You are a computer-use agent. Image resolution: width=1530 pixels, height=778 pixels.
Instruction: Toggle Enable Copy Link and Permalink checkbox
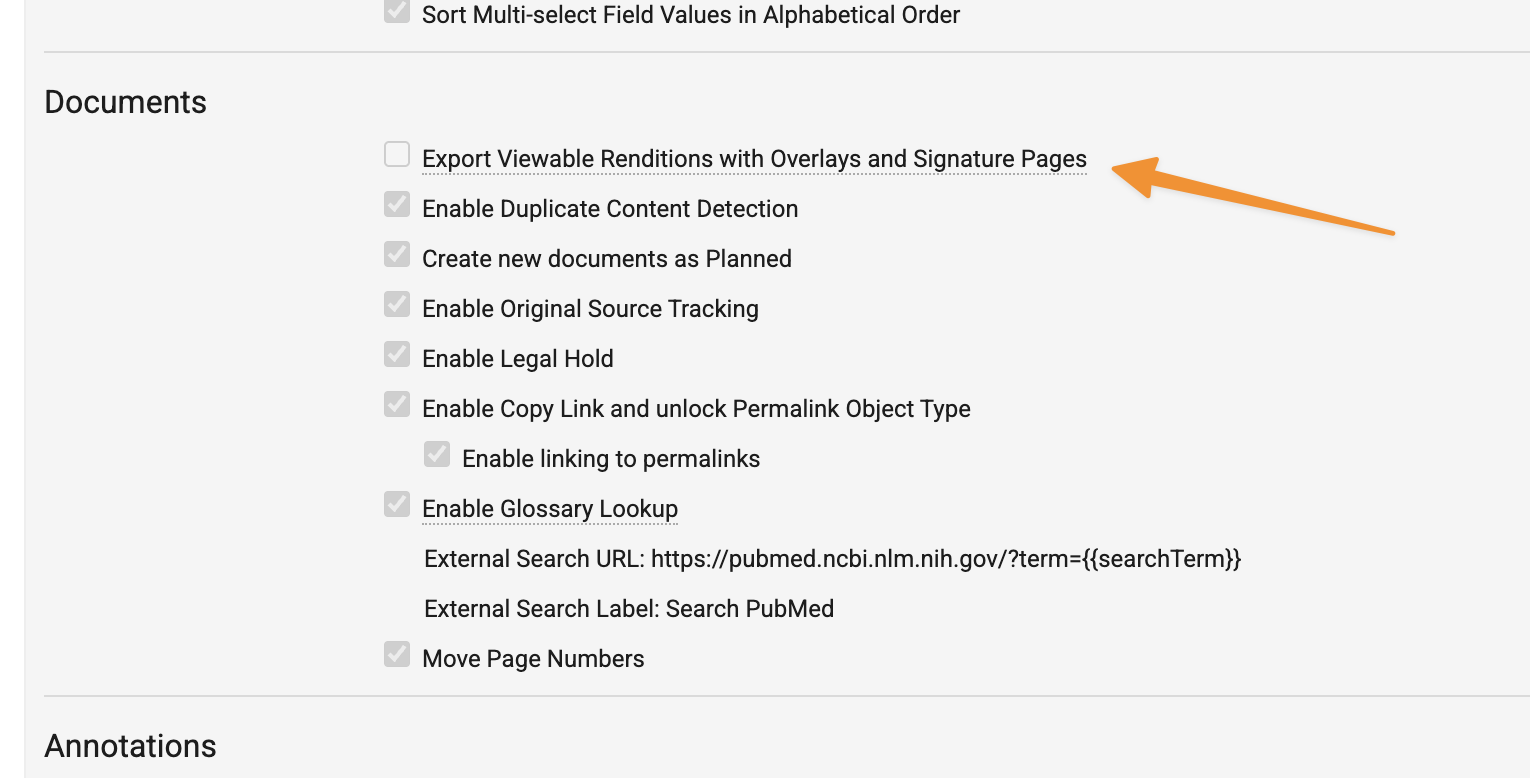pyautogui.click(x=397, y=405)
